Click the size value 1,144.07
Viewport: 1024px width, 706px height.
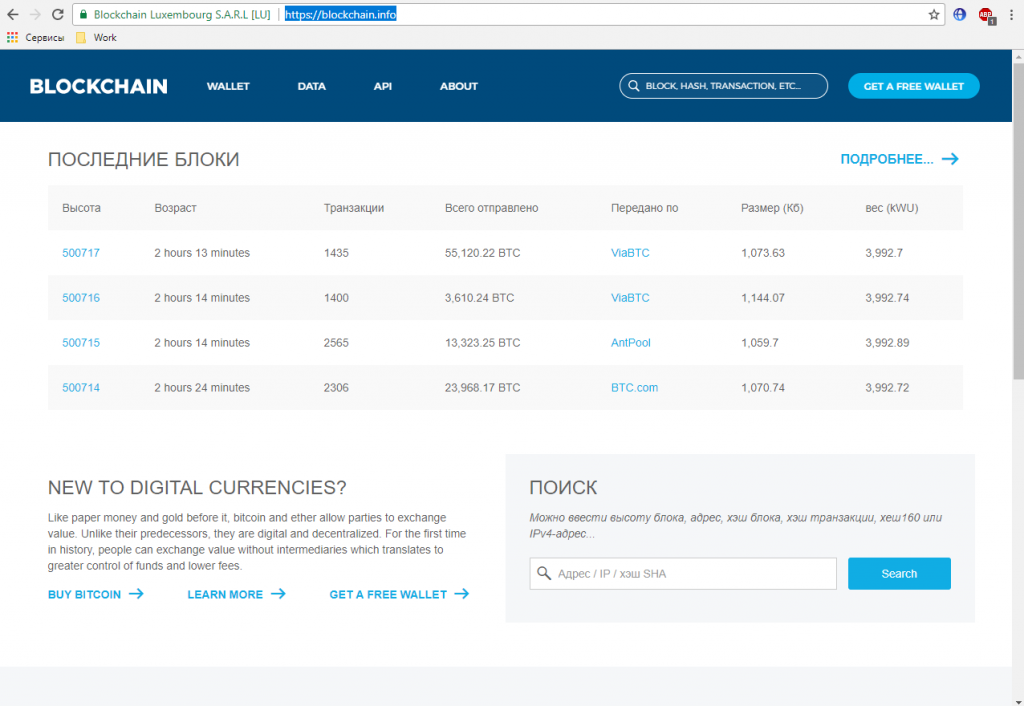763,298
